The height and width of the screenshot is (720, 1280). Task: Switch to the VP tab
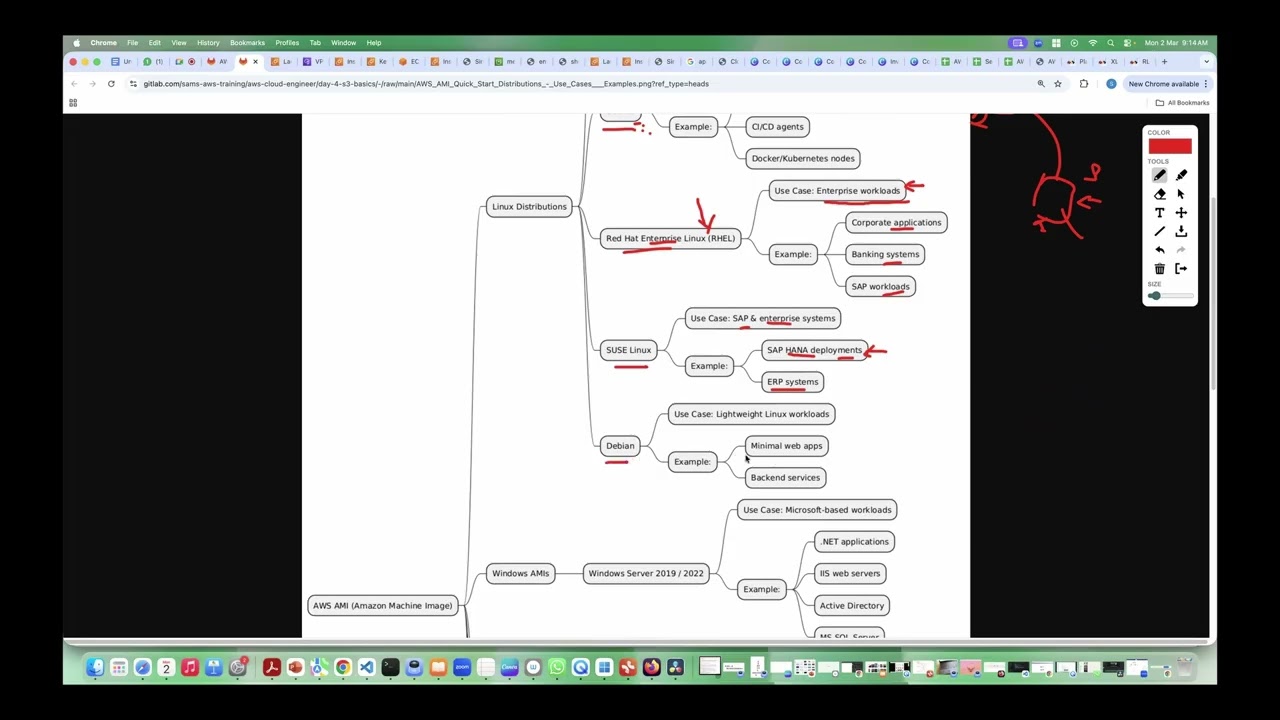pyautogui.click(x=315, y=62)
